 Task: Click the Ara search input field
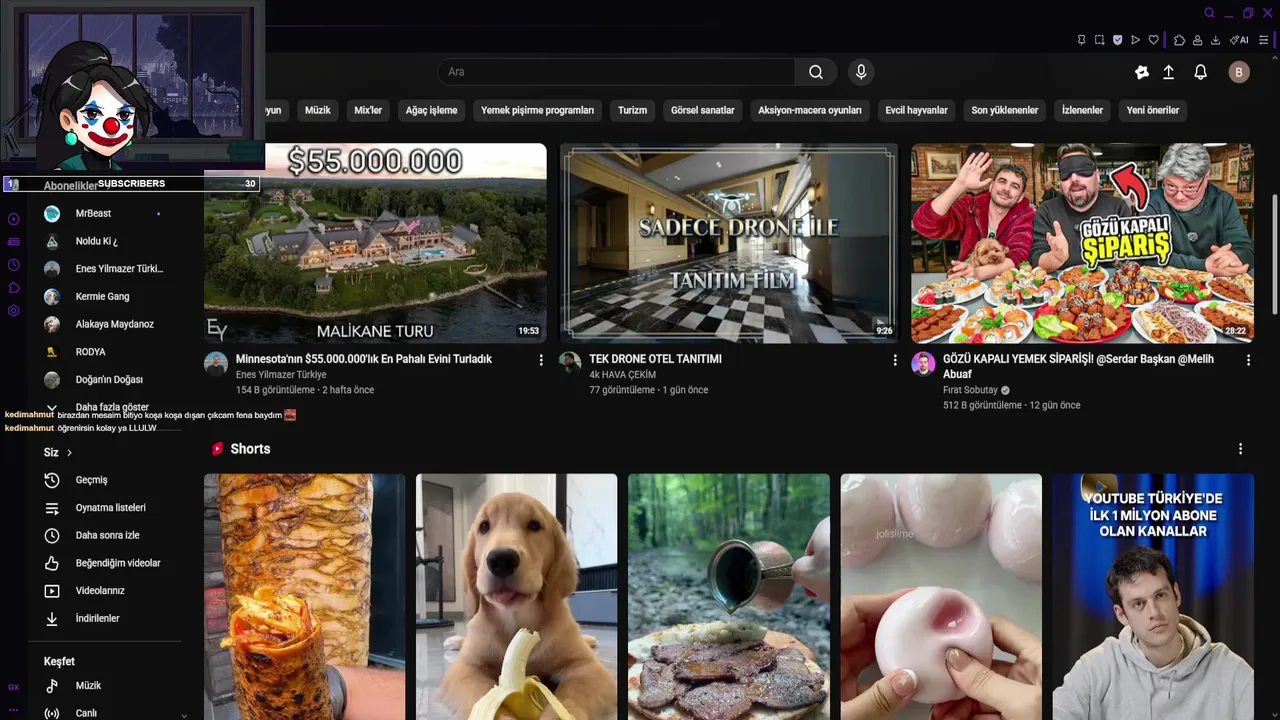[616, 72]
